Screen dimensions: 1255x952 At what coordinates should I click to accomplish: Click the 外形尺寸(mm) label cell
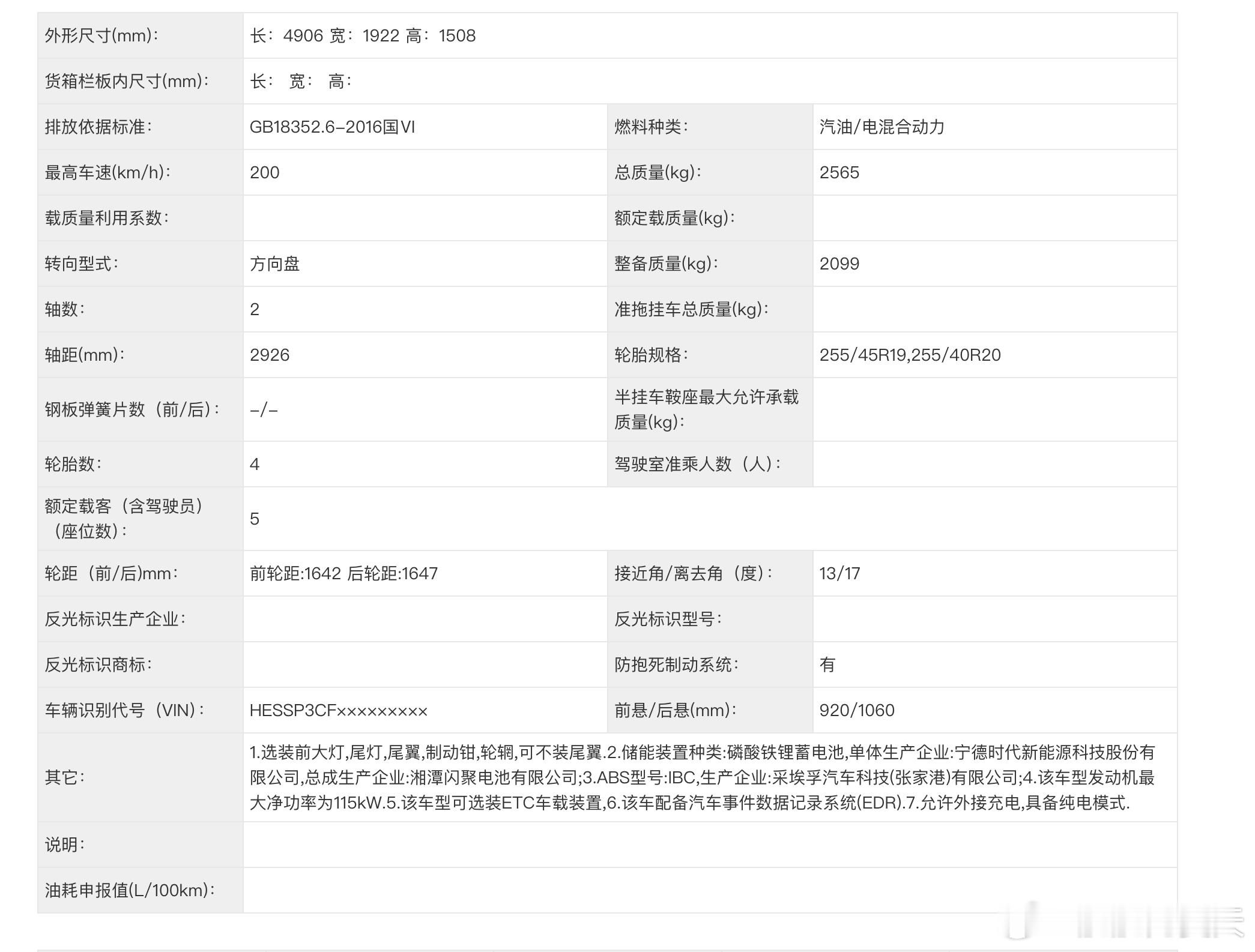coord(101,36)
